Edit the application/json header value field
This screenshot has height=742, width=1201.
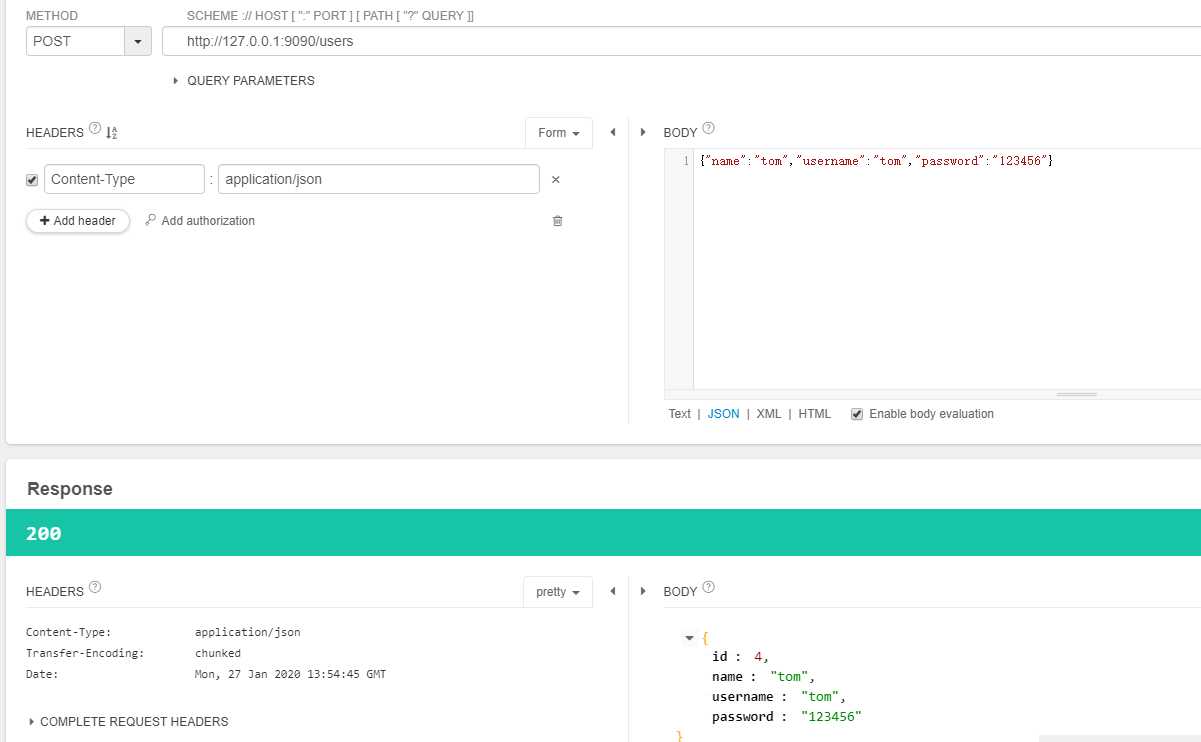[378, 179]
